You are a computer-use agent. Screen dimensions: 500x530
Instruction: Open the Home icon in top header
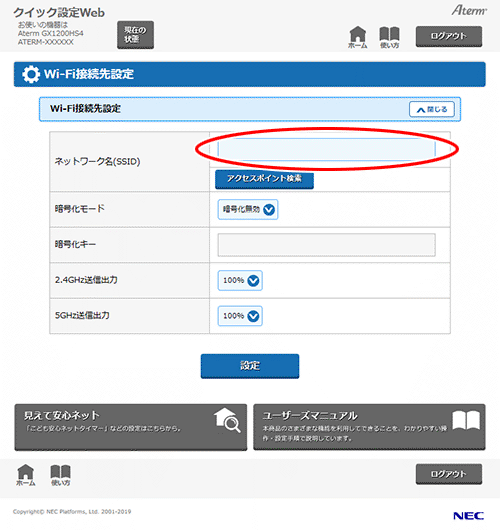[358, 37]
